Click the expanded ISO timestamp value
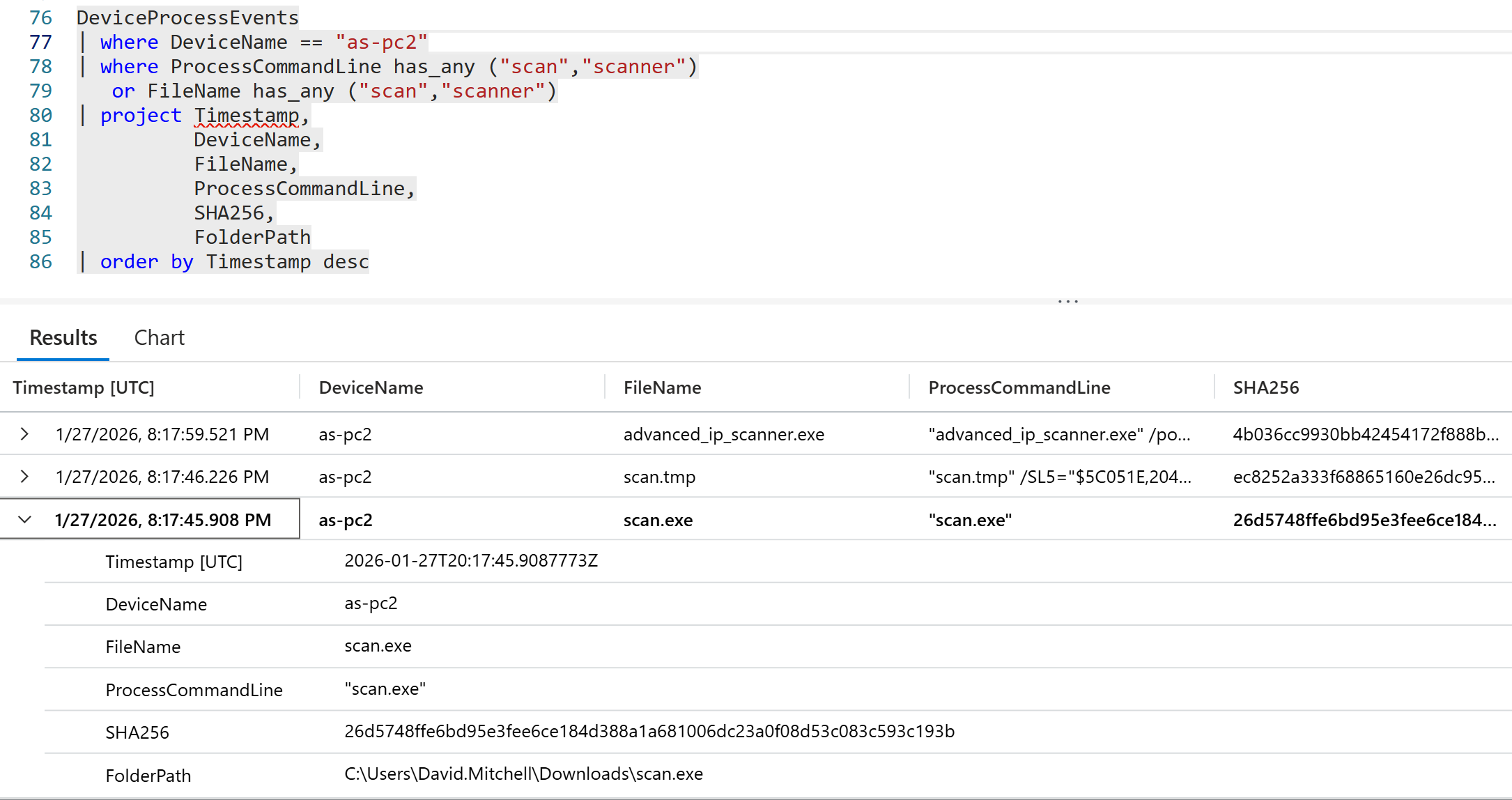Screen dimensions: 1512x800 (471, 561)
